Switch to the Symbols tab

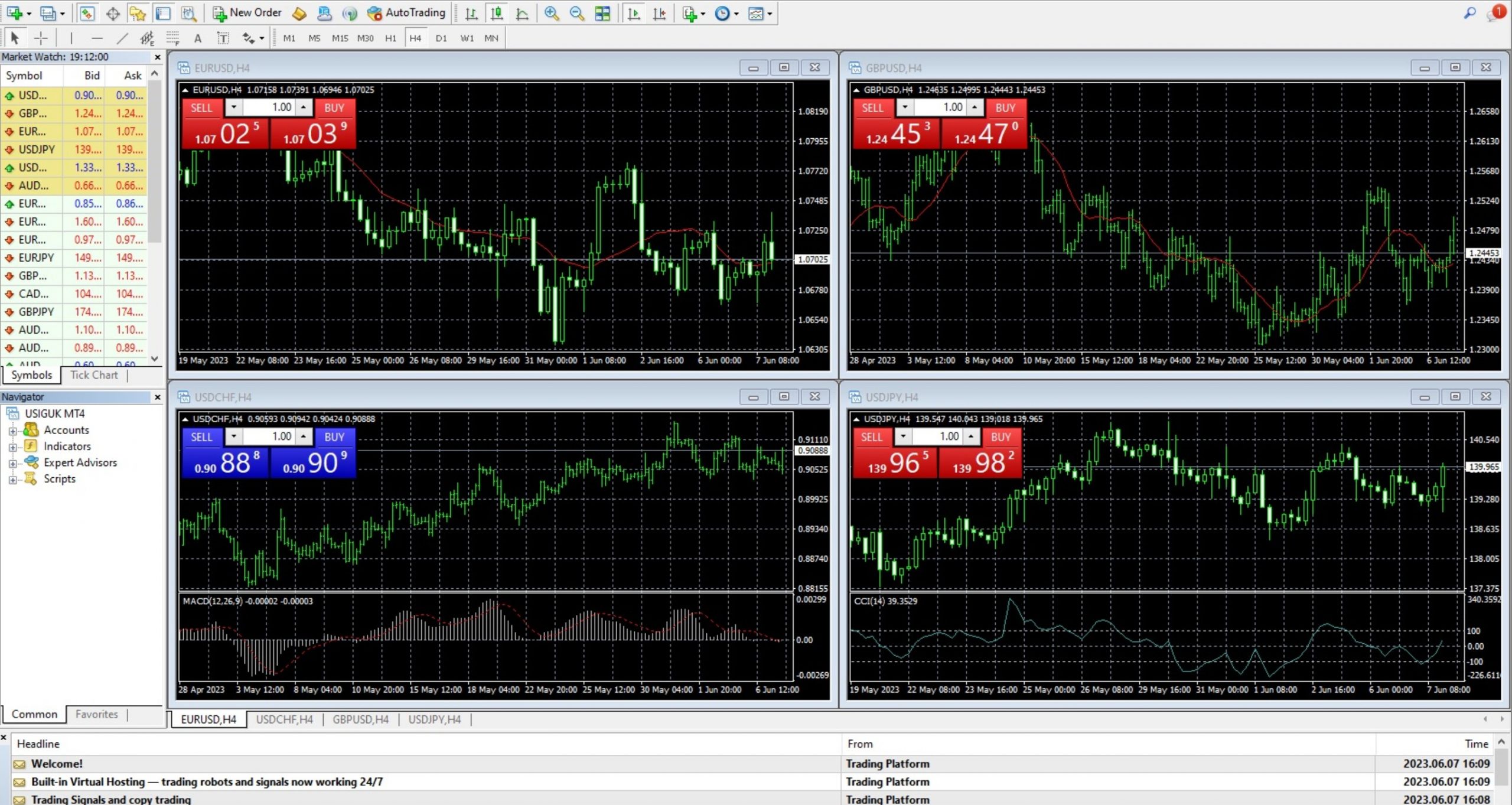(31, 375)
